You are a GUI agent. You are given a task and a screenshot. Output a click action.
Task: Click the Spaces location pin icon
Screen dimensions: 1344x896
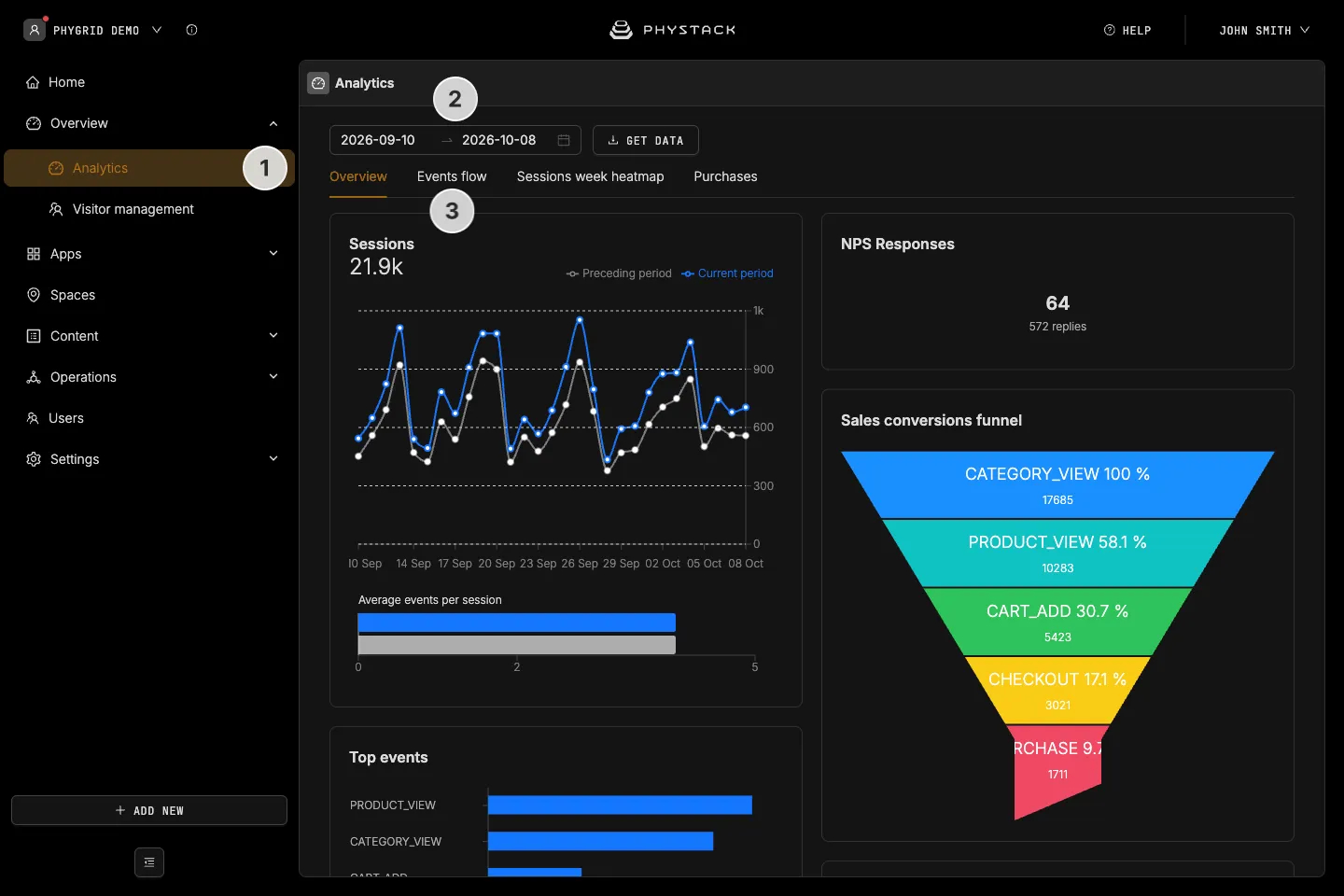(x=34, y=295)
